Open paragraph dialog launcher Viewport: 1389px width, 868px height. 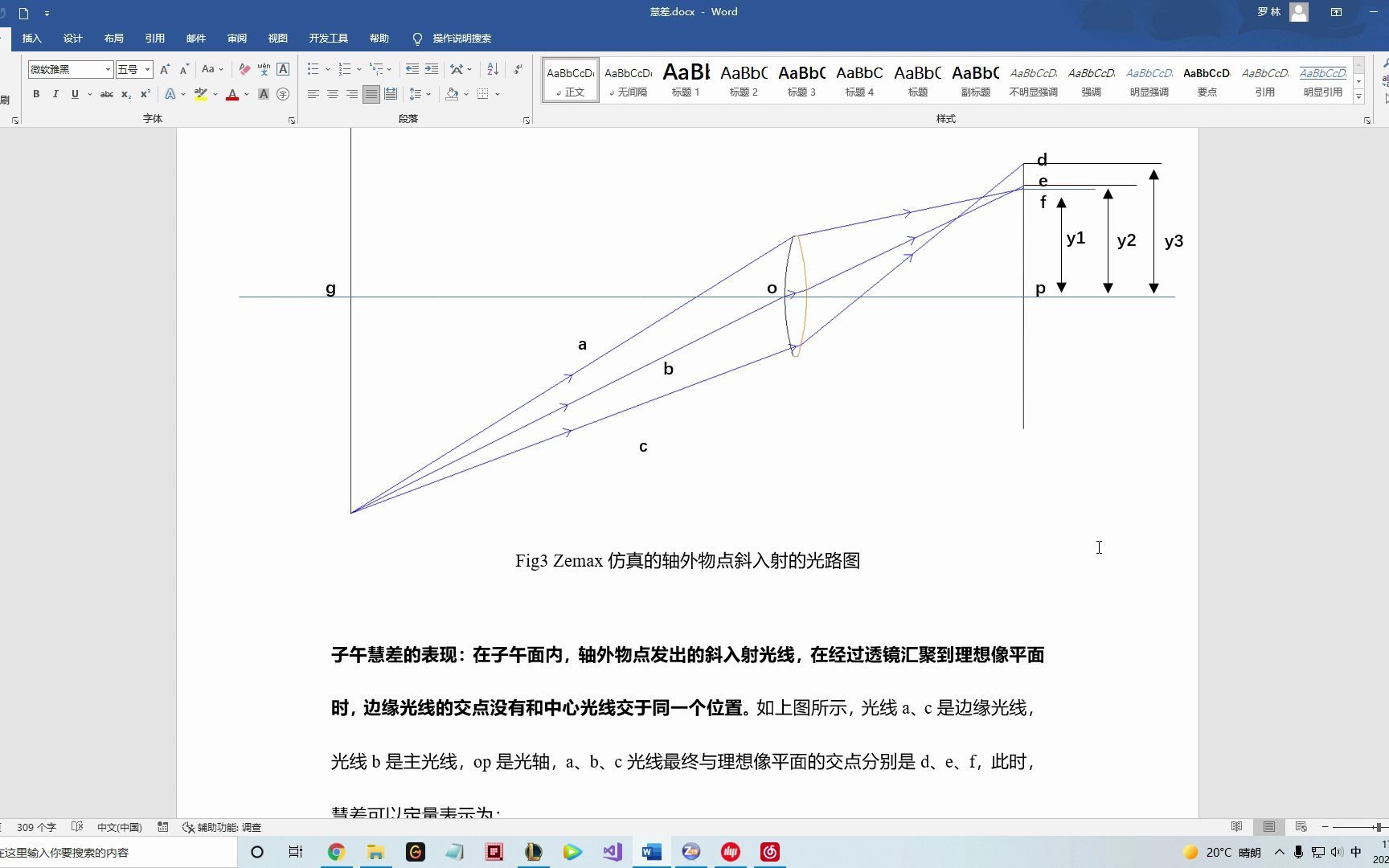[527, 121]
